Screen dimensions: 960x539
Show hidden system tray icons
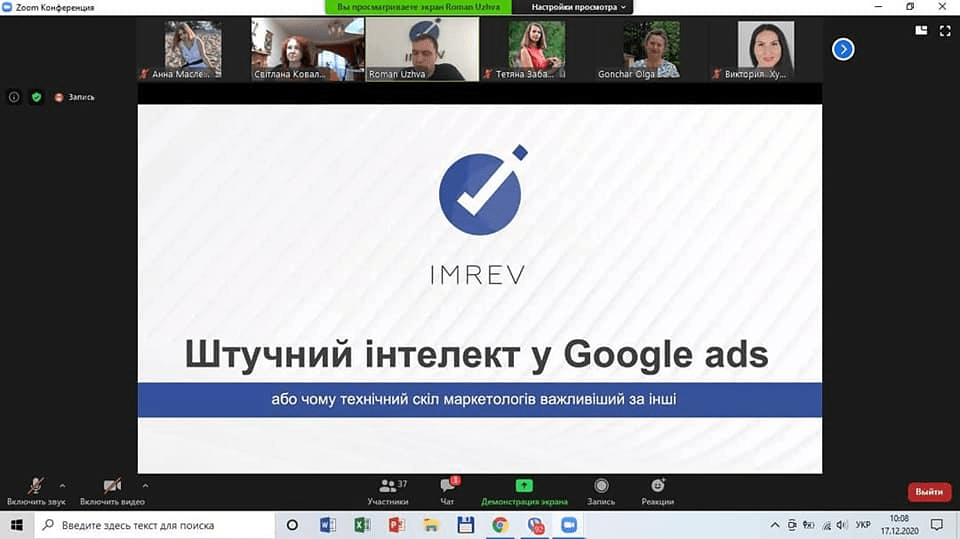775,525
